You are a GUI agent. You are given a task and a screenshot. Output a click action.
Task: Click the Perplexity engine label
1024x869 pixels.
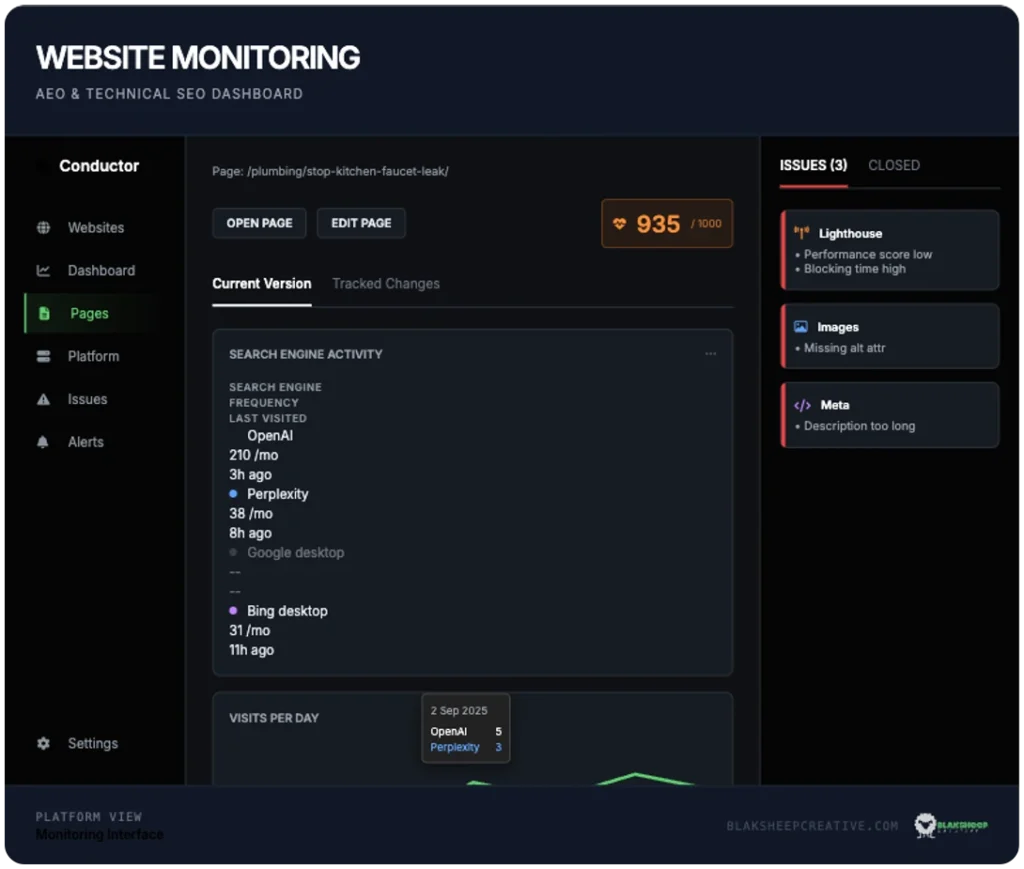tap(278, 494)
